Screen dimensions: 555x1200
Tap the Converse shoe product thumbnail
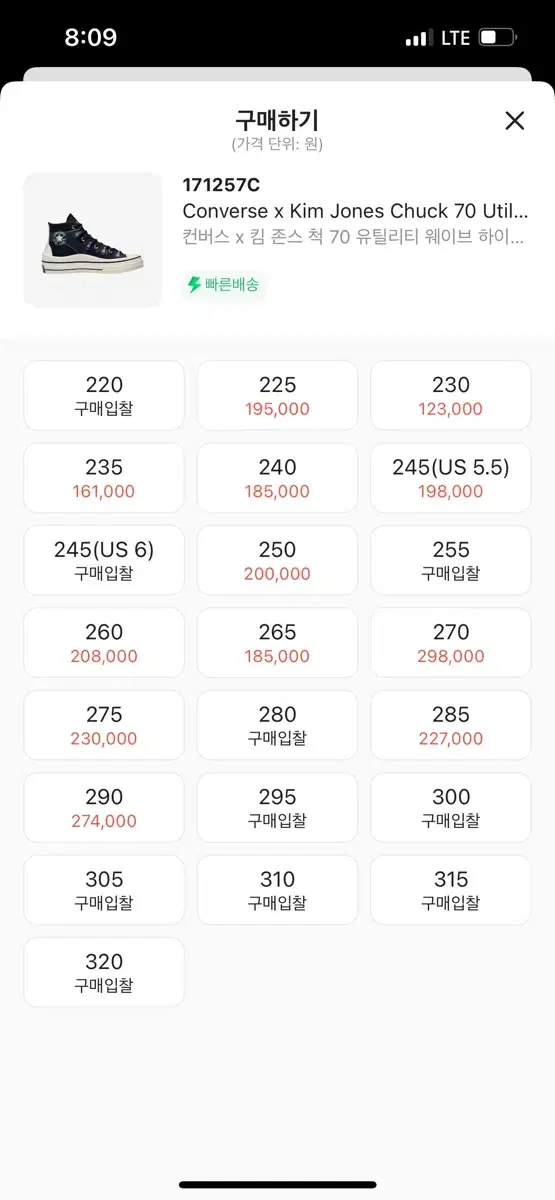tap(93, 240)
